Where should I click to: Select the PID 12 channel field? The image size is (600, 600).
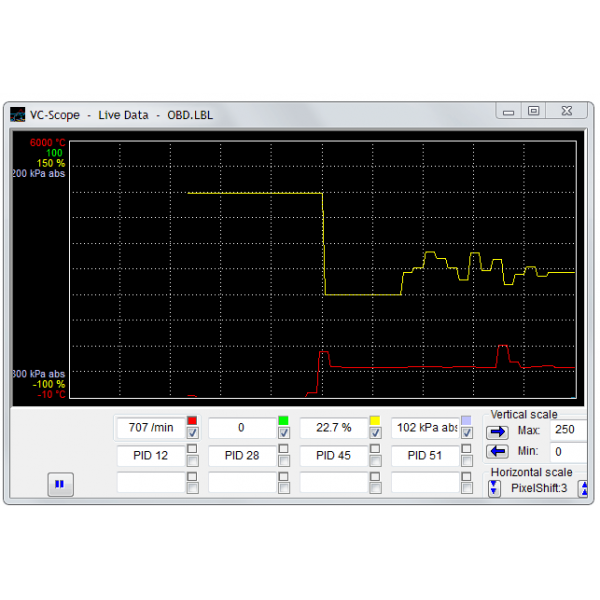151,455
